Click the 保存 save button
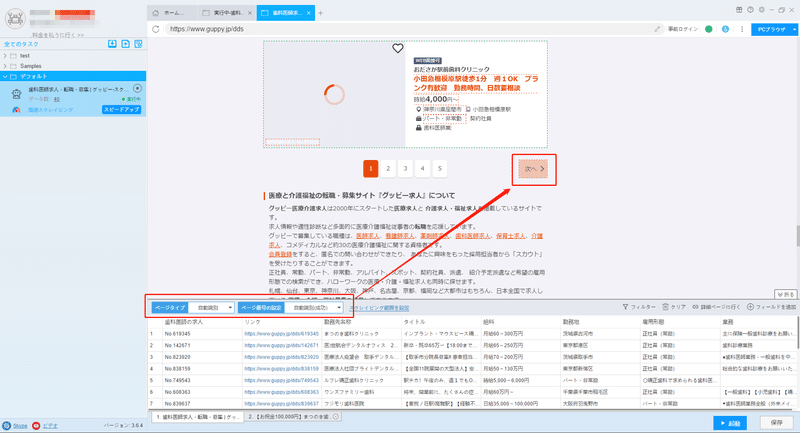Image resolution: width=800 pixels, height=433 pixels. 777,423
